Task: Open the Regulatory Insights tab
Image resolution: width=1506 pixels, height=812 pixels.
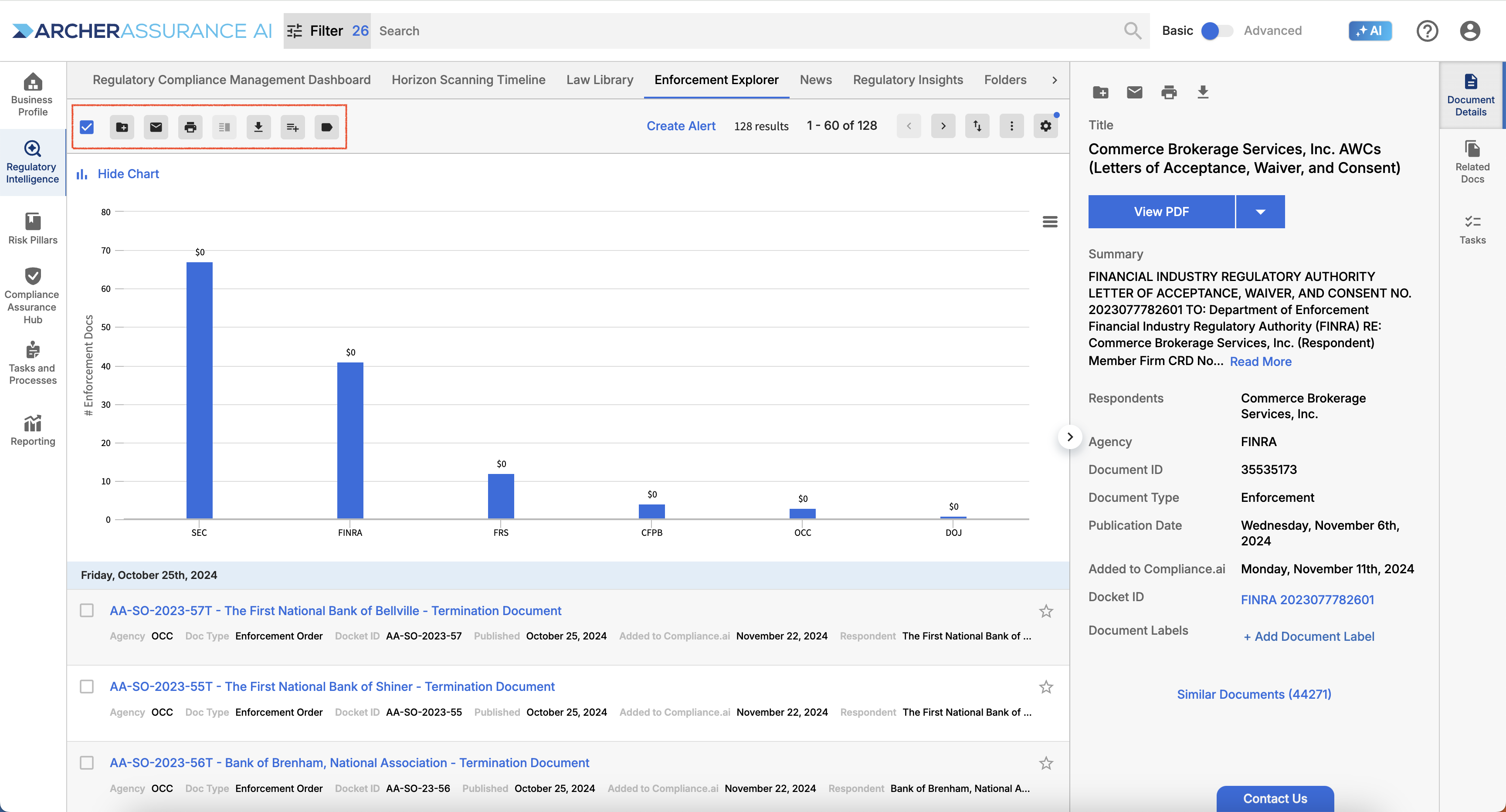Action: [x=907, y=80]
